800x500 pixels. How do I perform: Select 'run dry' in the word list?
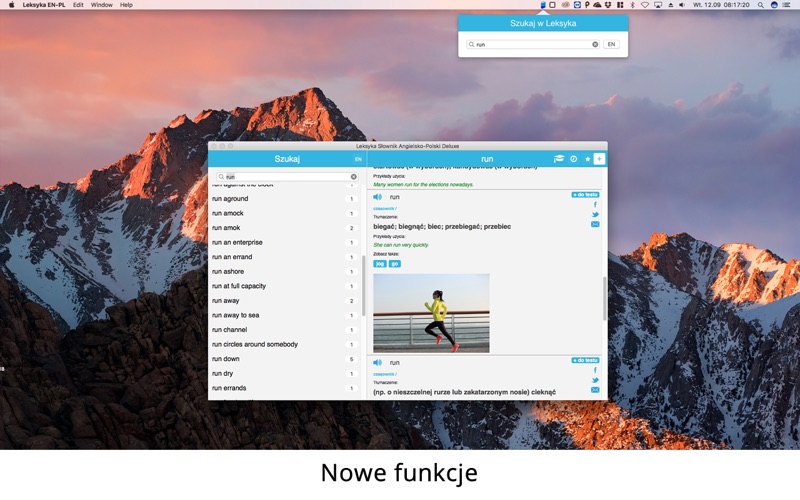point(287,373)
